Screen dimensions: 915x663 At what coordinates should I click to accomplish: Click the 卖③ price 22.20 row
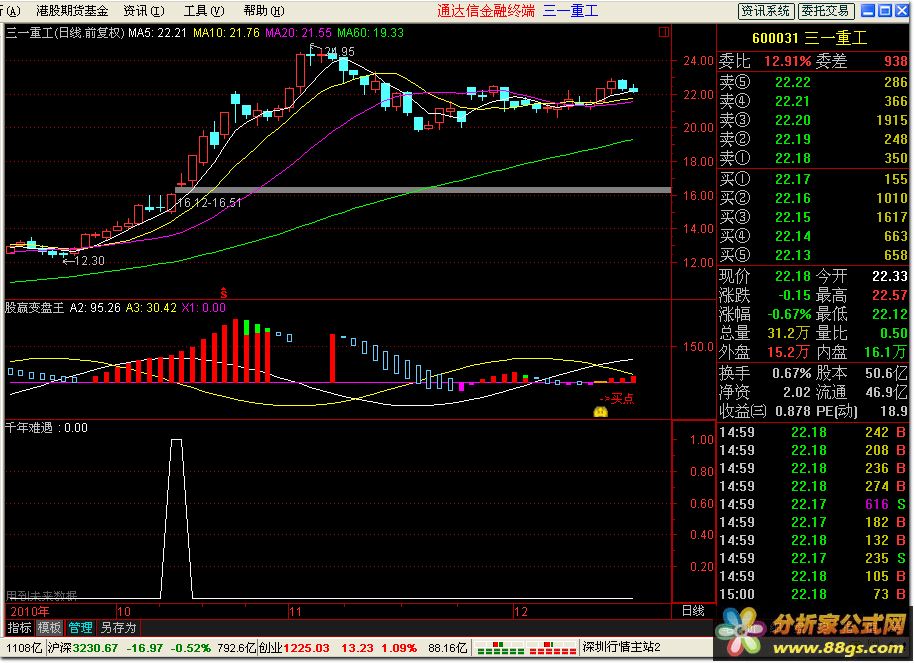(x=812, y=120)
